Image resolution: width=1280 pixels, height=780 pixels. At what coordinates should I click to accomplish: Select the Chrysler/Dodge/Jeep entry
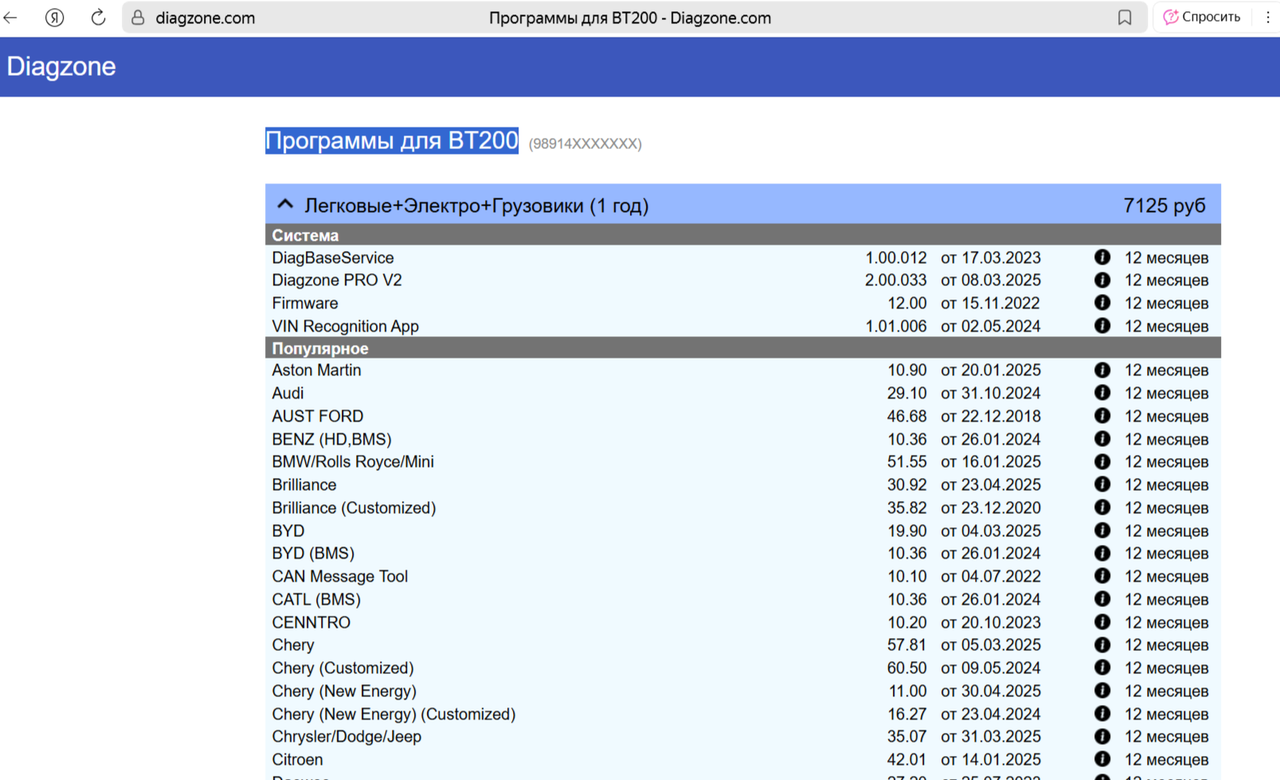coord(347,737)
